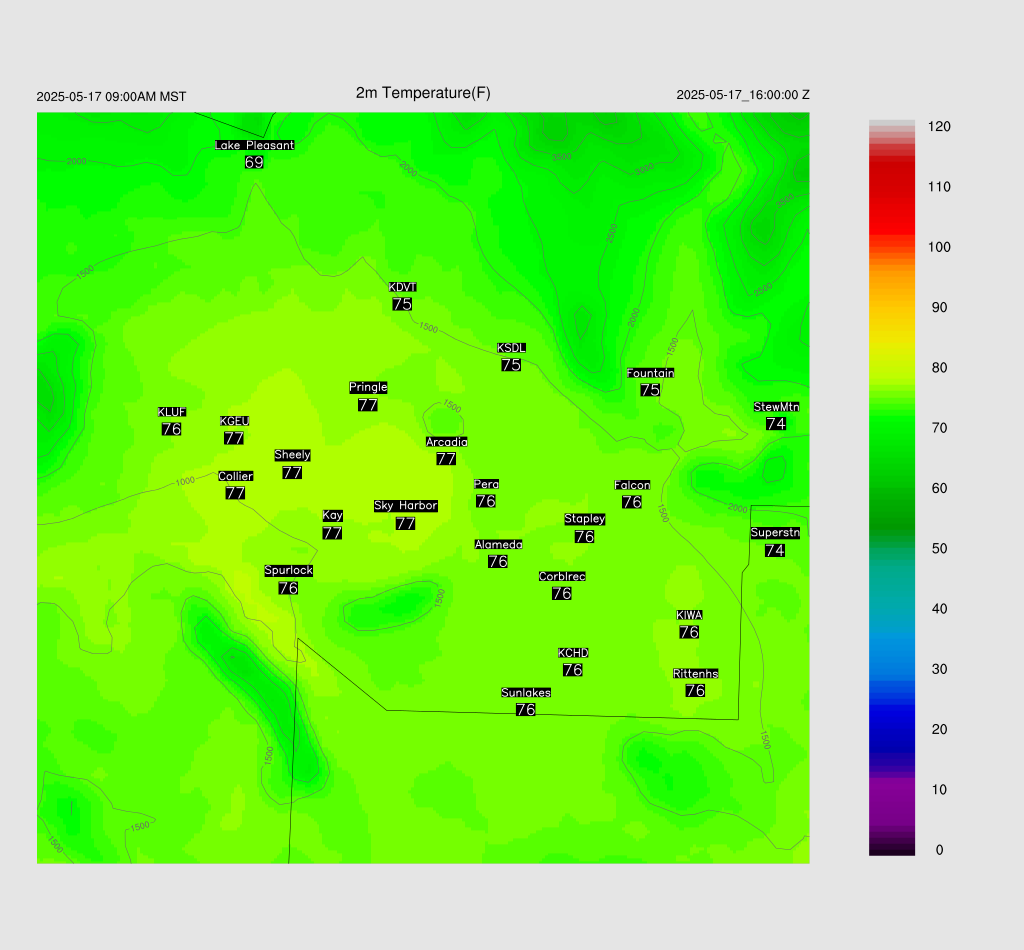This screenshot has height=950, width=1024.
Task: Click the Rittenhs station label
Action: coord(696,674)
